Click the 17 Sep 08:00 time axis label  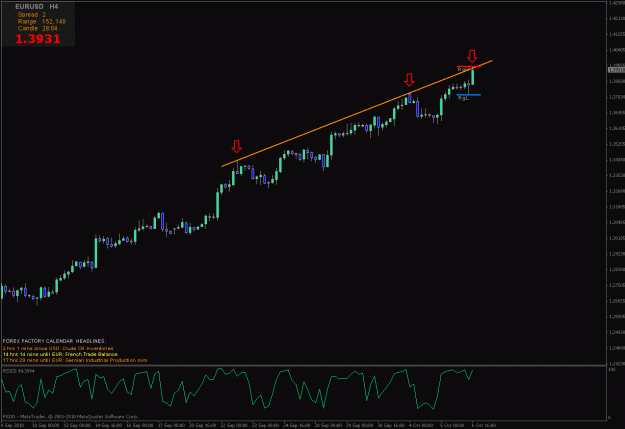pos(171,425)
